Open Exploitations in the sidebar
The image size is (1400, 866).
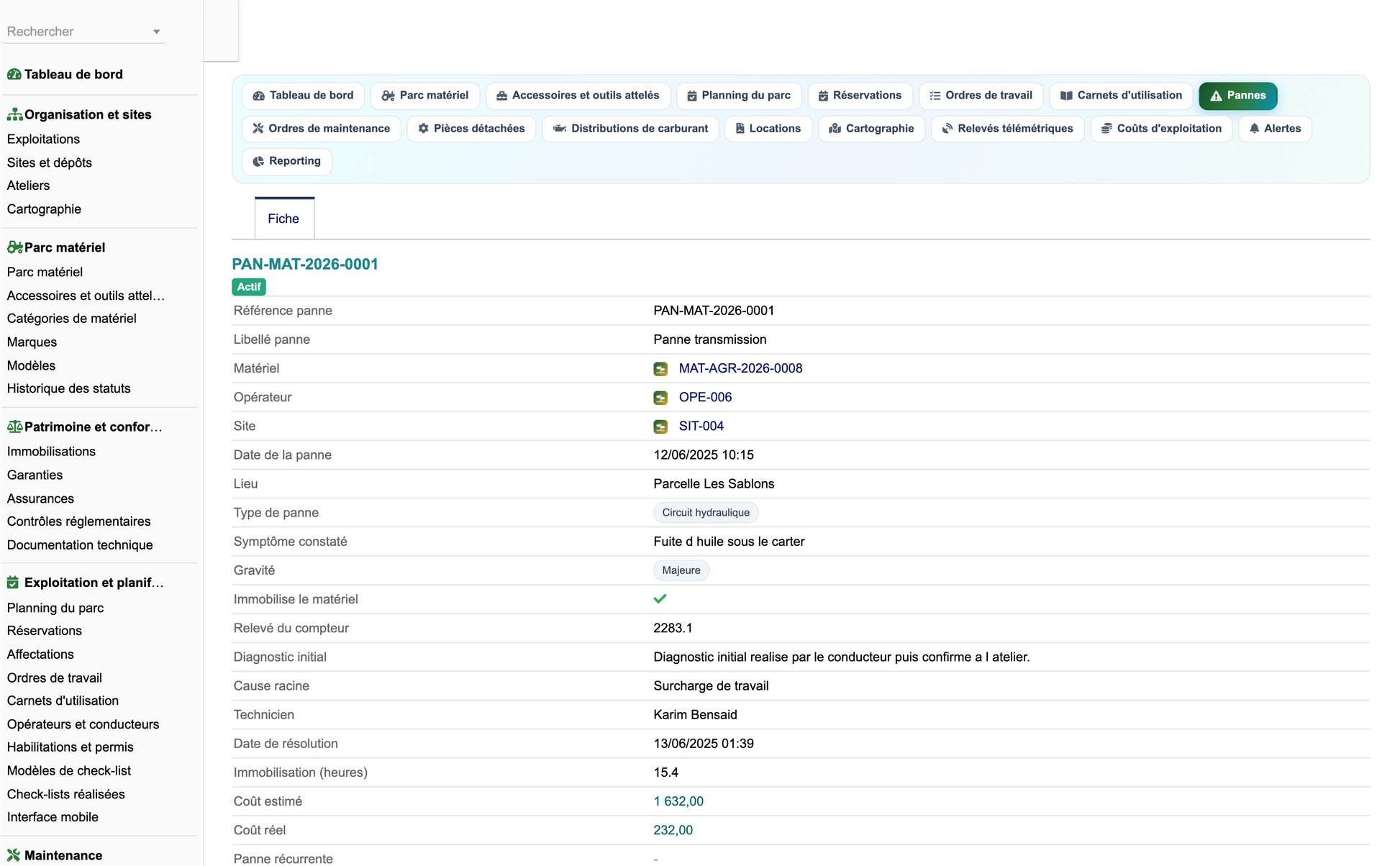point(43,139)
